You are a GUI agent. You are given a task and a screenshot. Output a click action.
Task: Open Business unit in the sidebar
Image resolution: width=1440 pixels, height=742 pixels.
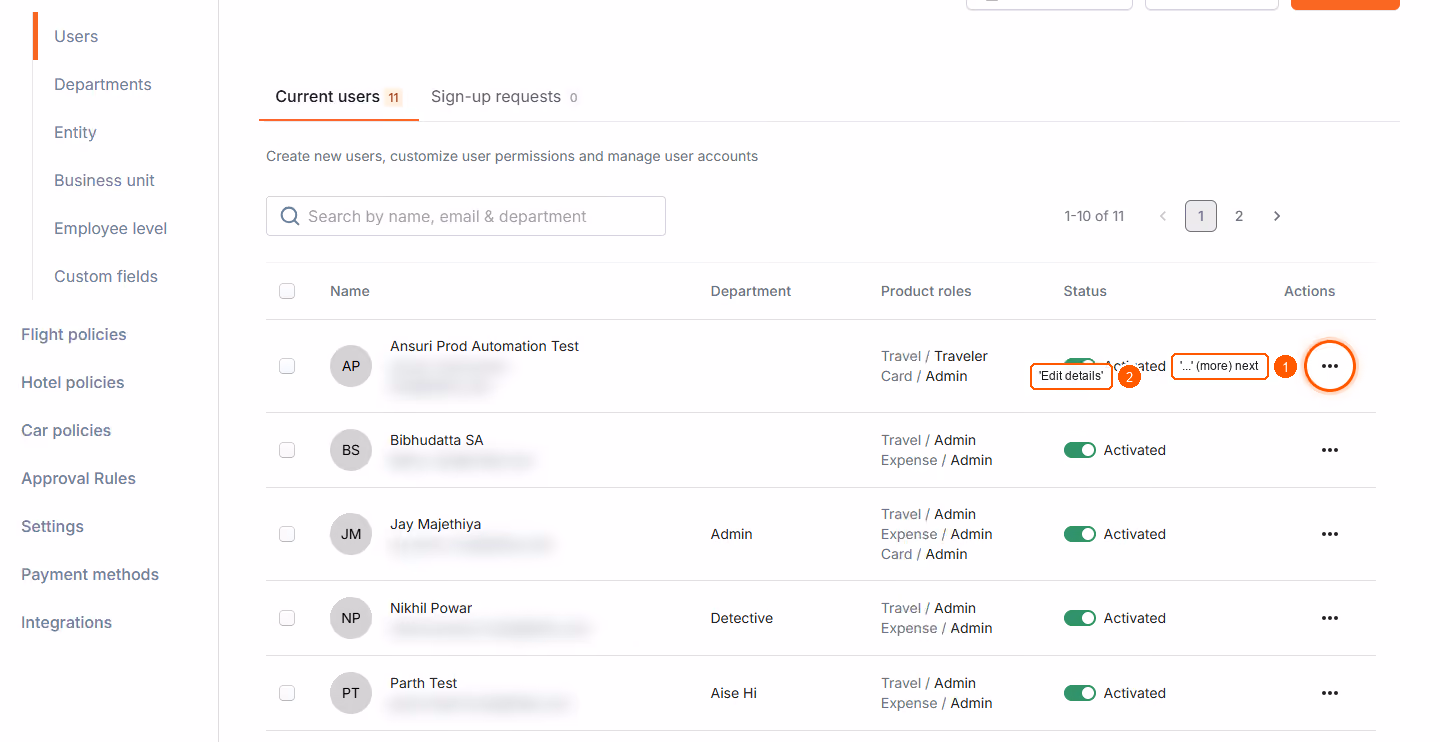(104, 180)
